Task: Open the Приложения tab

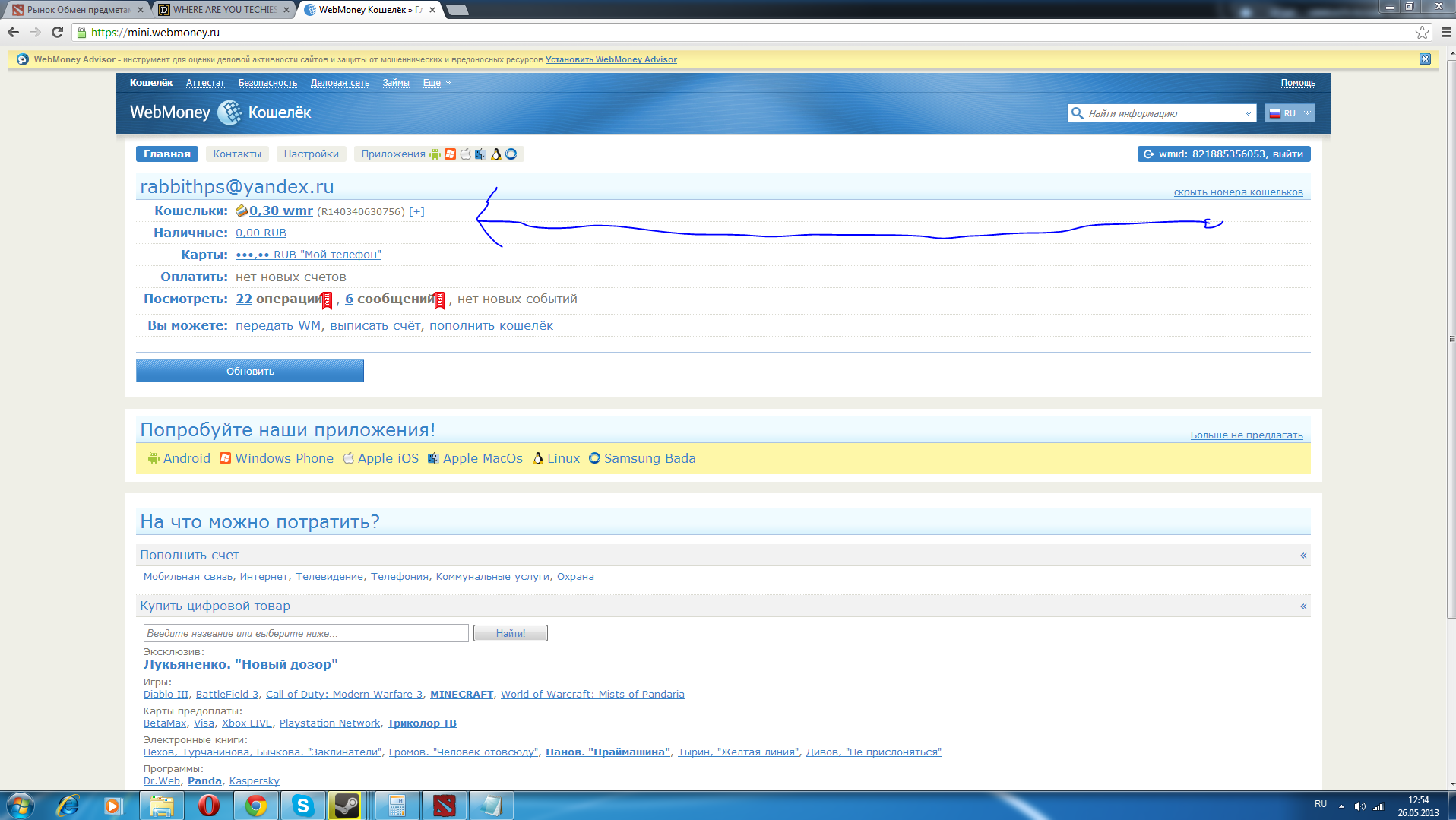Action: pyautogui.click(x=394, y=154)
